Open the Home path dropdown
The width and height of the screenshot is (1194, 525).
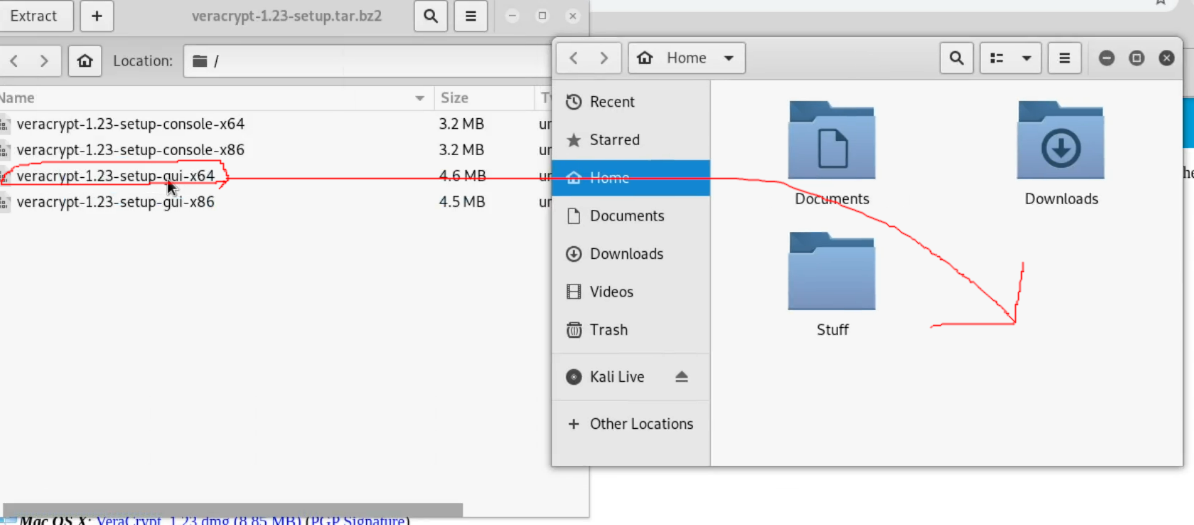(x=686, y=58)
